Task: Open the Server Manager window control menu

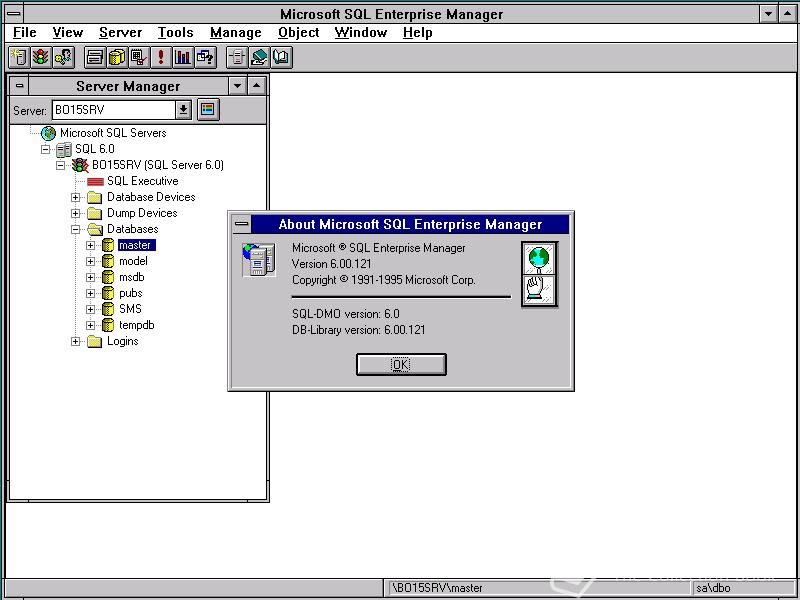Action: (19, 86)
